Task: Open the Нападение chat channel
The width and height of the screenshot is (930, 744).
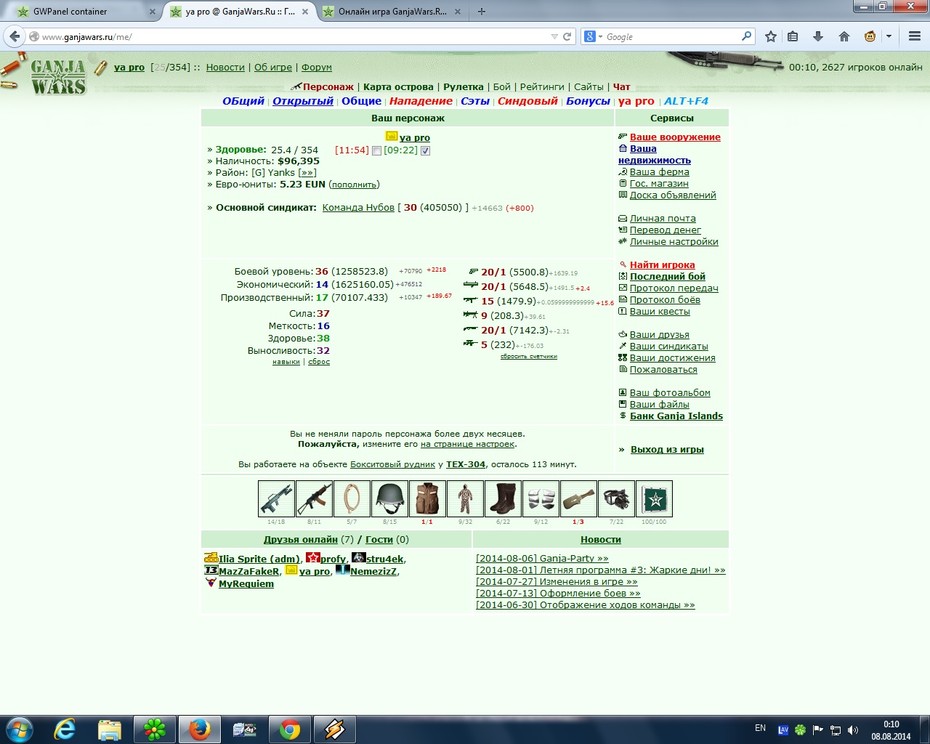Action: pyautogui.click(x=421, y=101)
